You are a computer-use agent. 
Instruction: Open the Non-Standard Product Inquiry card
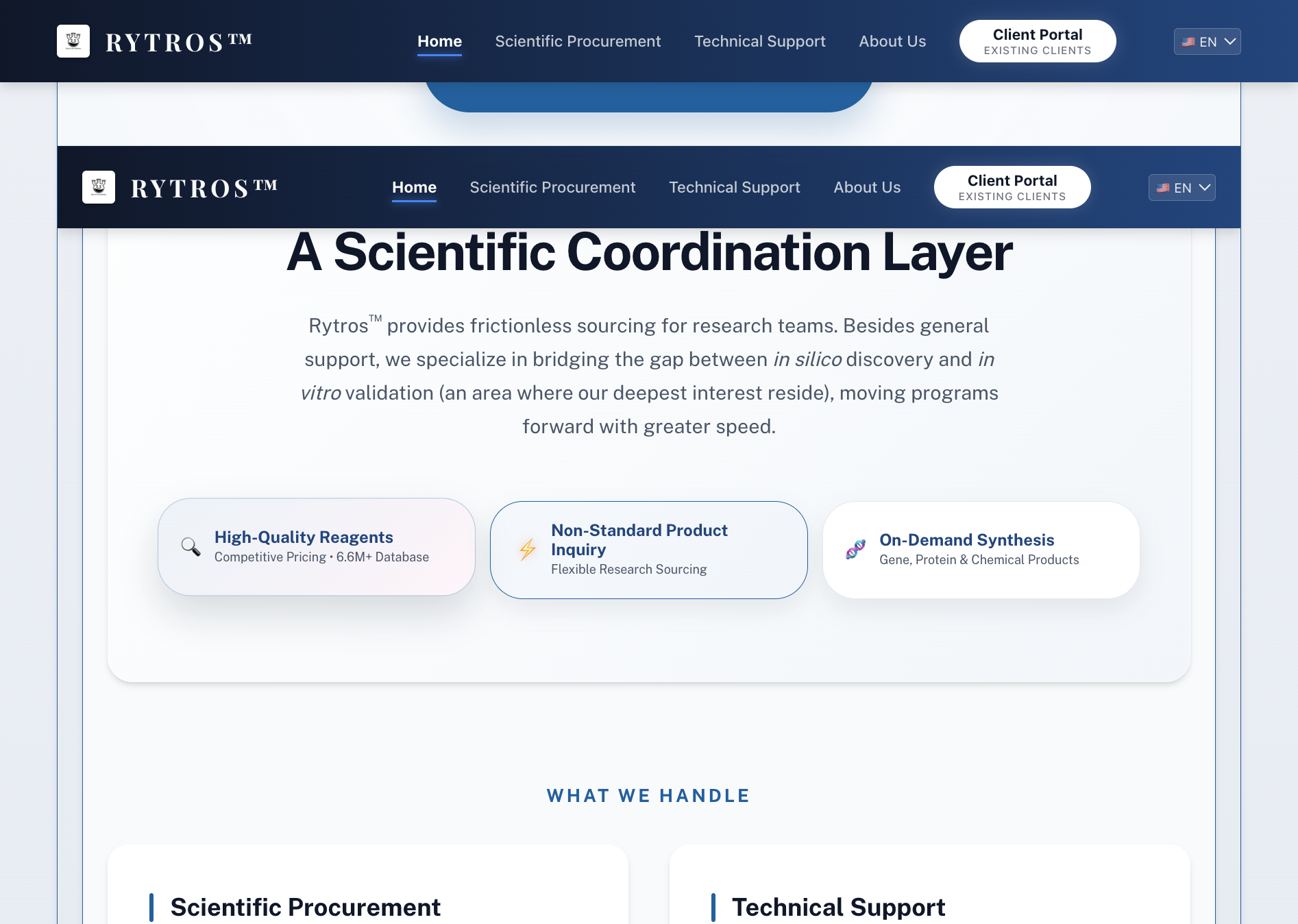pyautogui.click(x=649, y=550)
